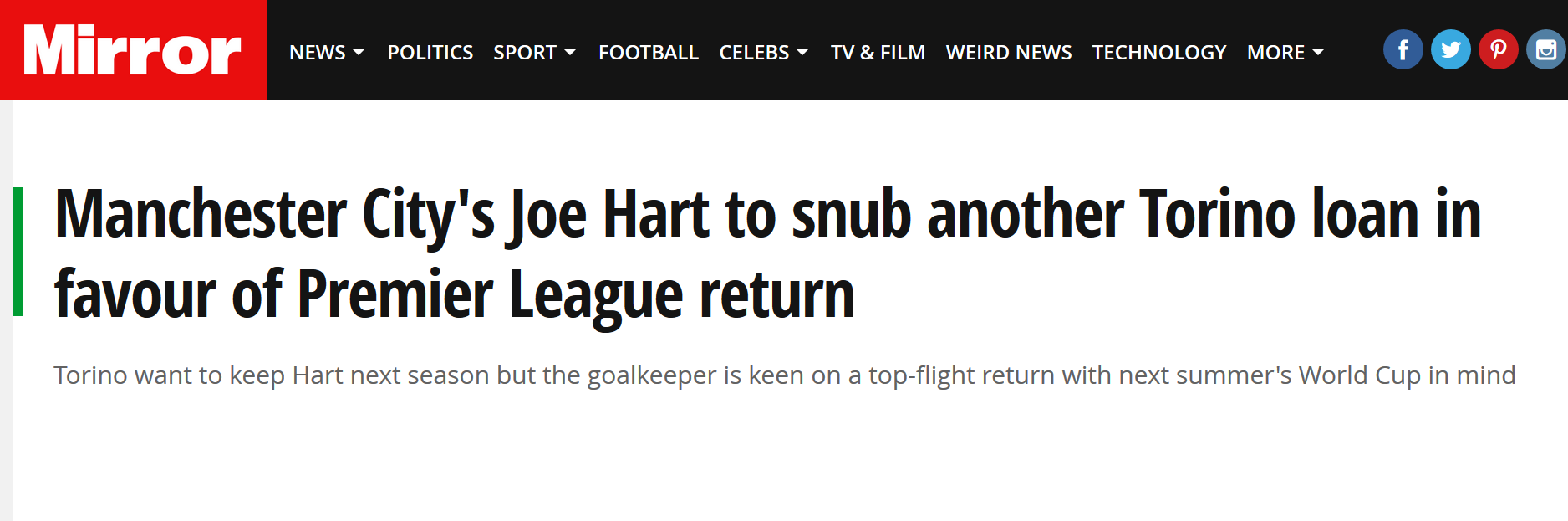Open the Mirror Facebook page icon
The width and height of the screenshot is (1568, 521).
(x=1403, y=50)
